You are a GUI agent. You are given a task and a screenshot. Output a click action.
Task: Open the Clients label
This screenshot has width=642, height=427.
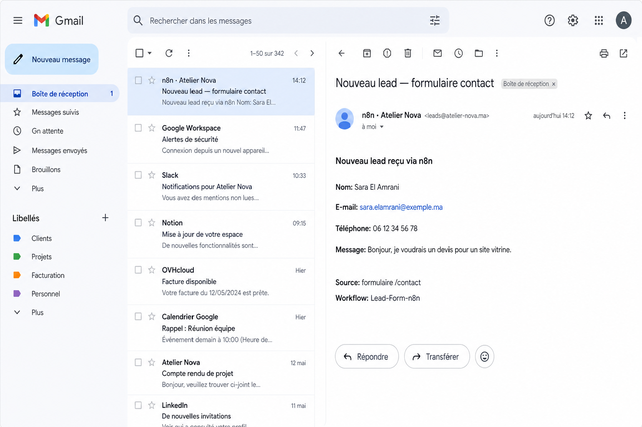point(41,238)
